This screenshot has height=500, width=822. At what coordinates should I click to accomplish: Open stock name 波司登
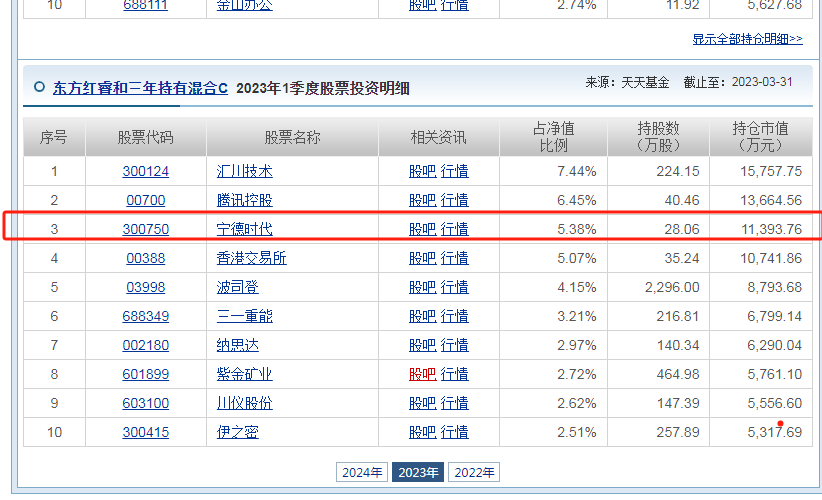pyautogui.click(x=237, y=287)
